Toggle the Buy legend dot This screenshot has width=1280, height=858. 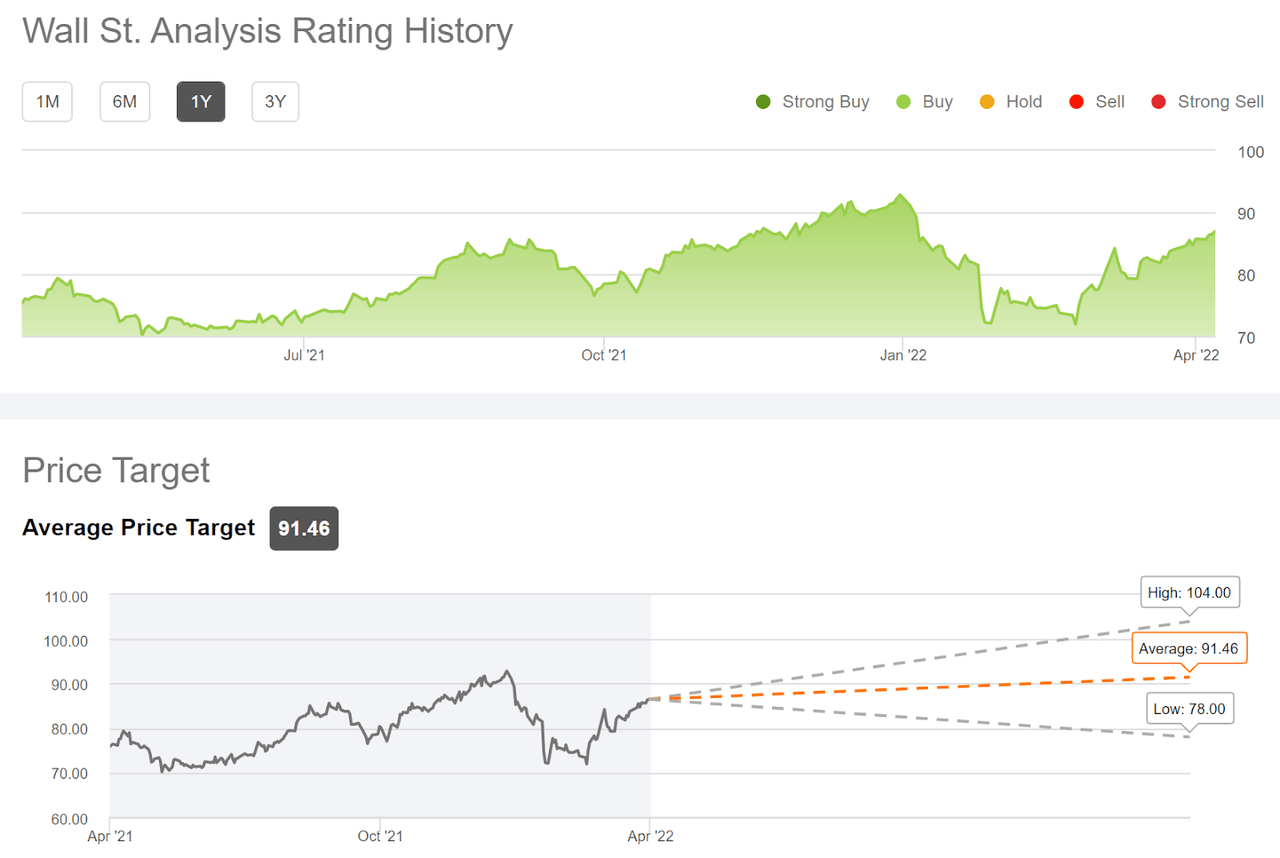(905, 102)
